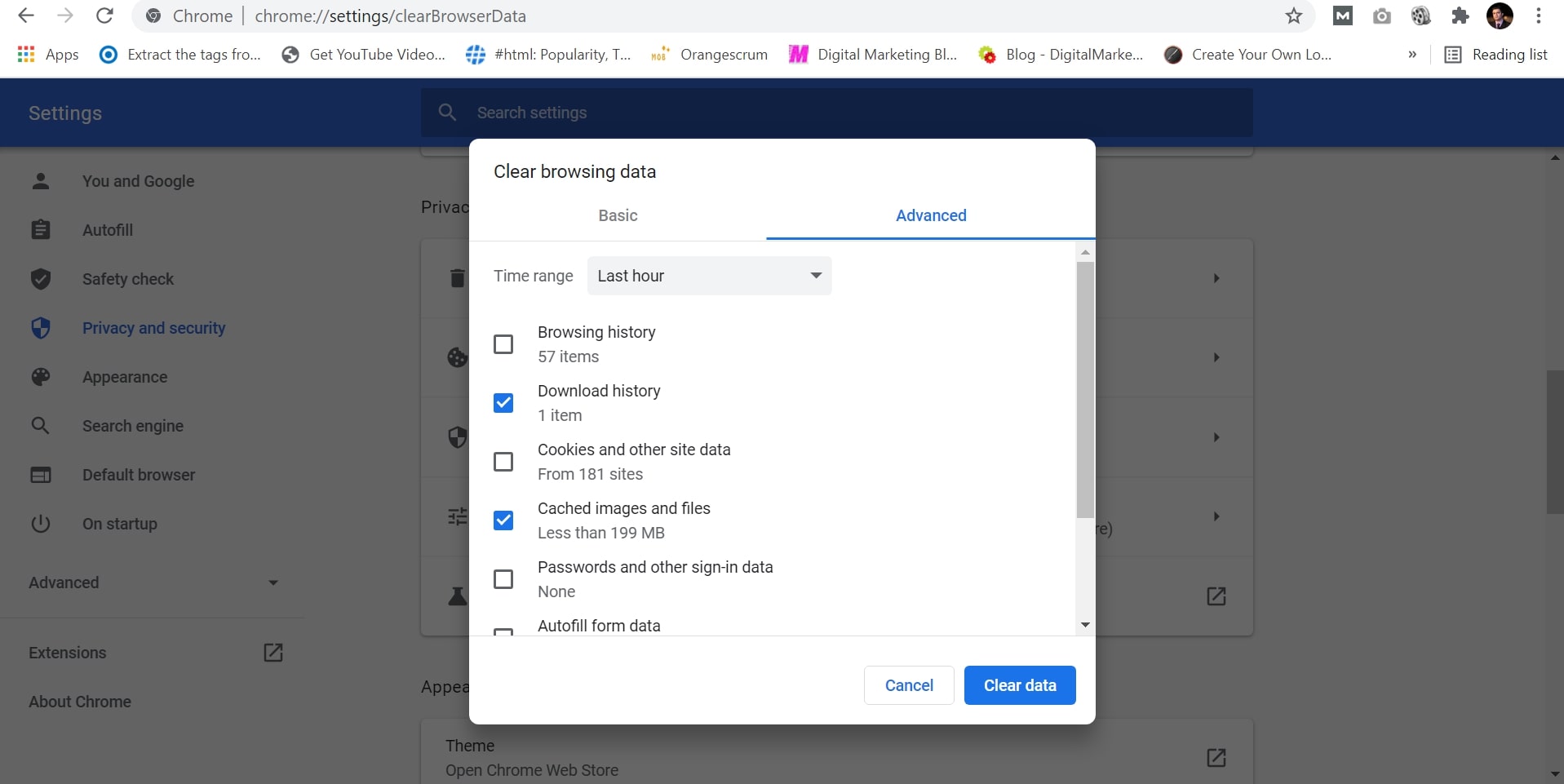1564x784 pixels.
Task: Click the Clear data button
Action: tap(1019, 685)
